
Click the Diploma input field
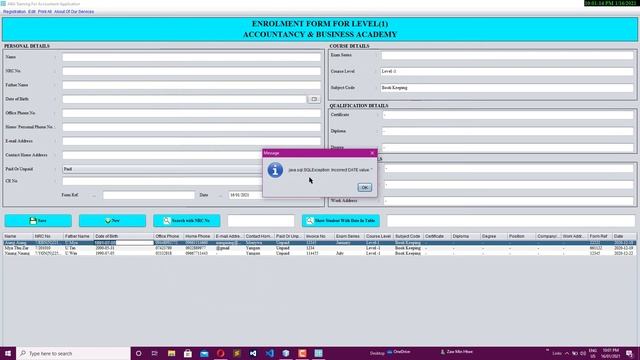[x=508, y=131]
